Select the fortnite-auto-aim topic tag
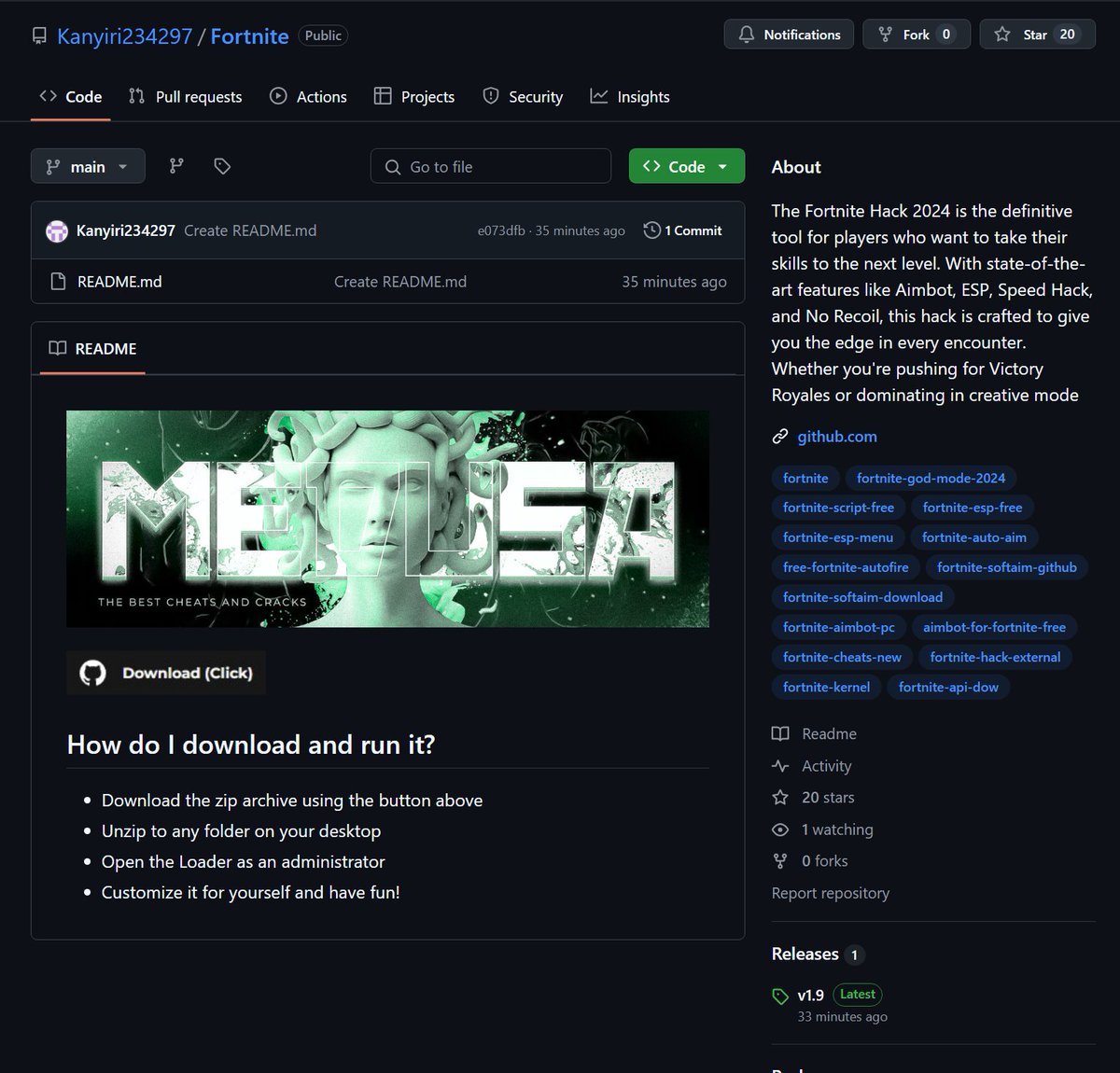 (x=974, y=537)
